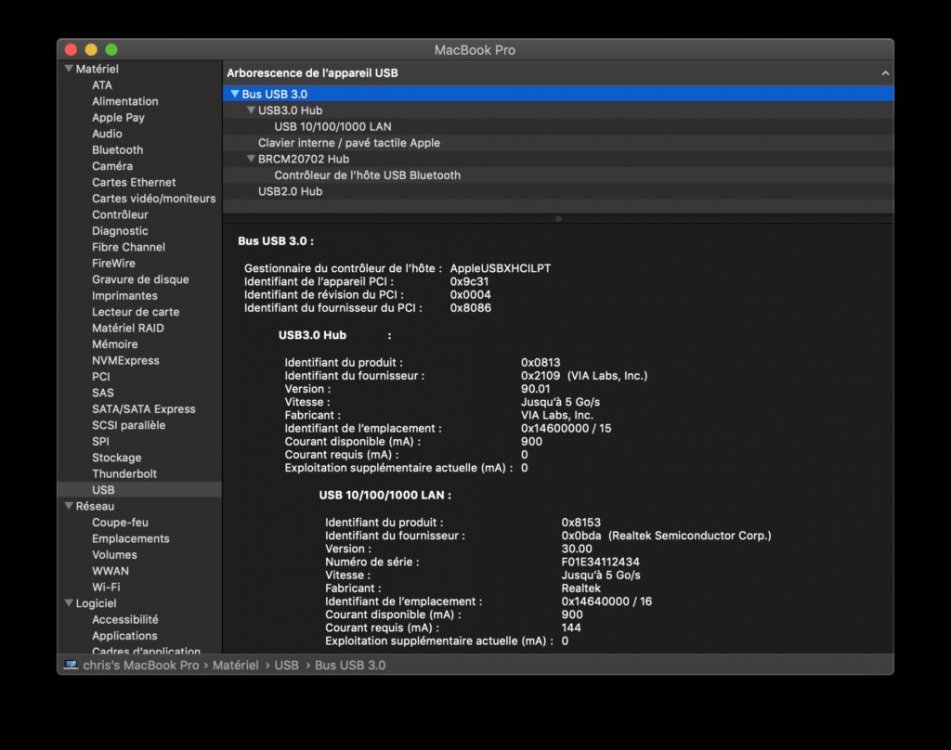Click Bus USB 3.0 in the path bar
Viewport: 951px width, 750px height.
pyautogui.click(x=350, y=665)
